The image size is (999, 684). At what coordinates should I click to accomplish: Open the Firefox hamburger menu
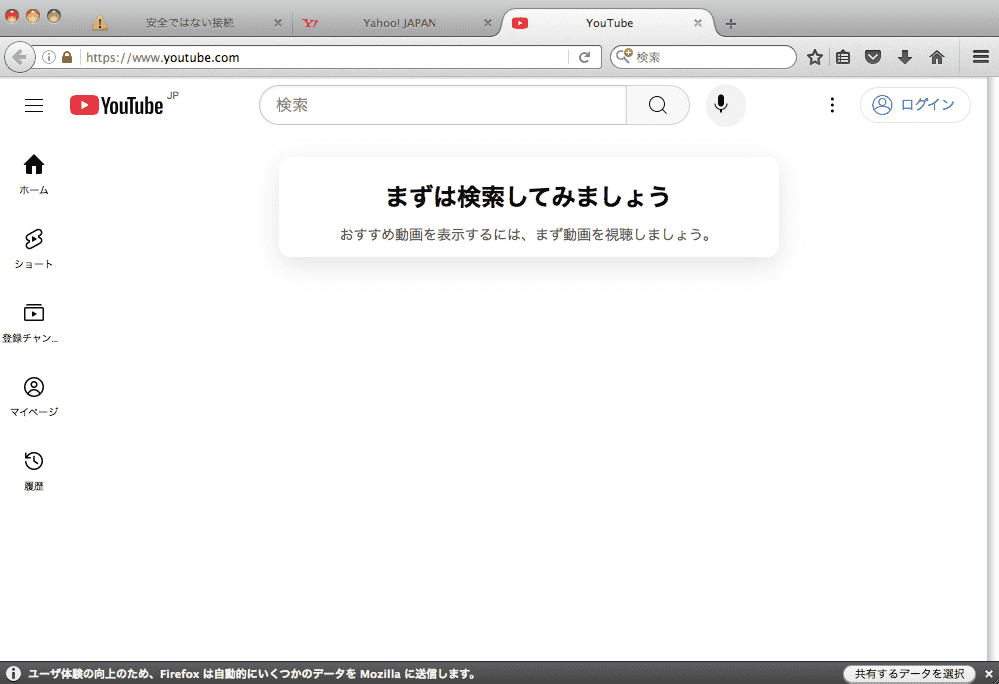(981, 57)
